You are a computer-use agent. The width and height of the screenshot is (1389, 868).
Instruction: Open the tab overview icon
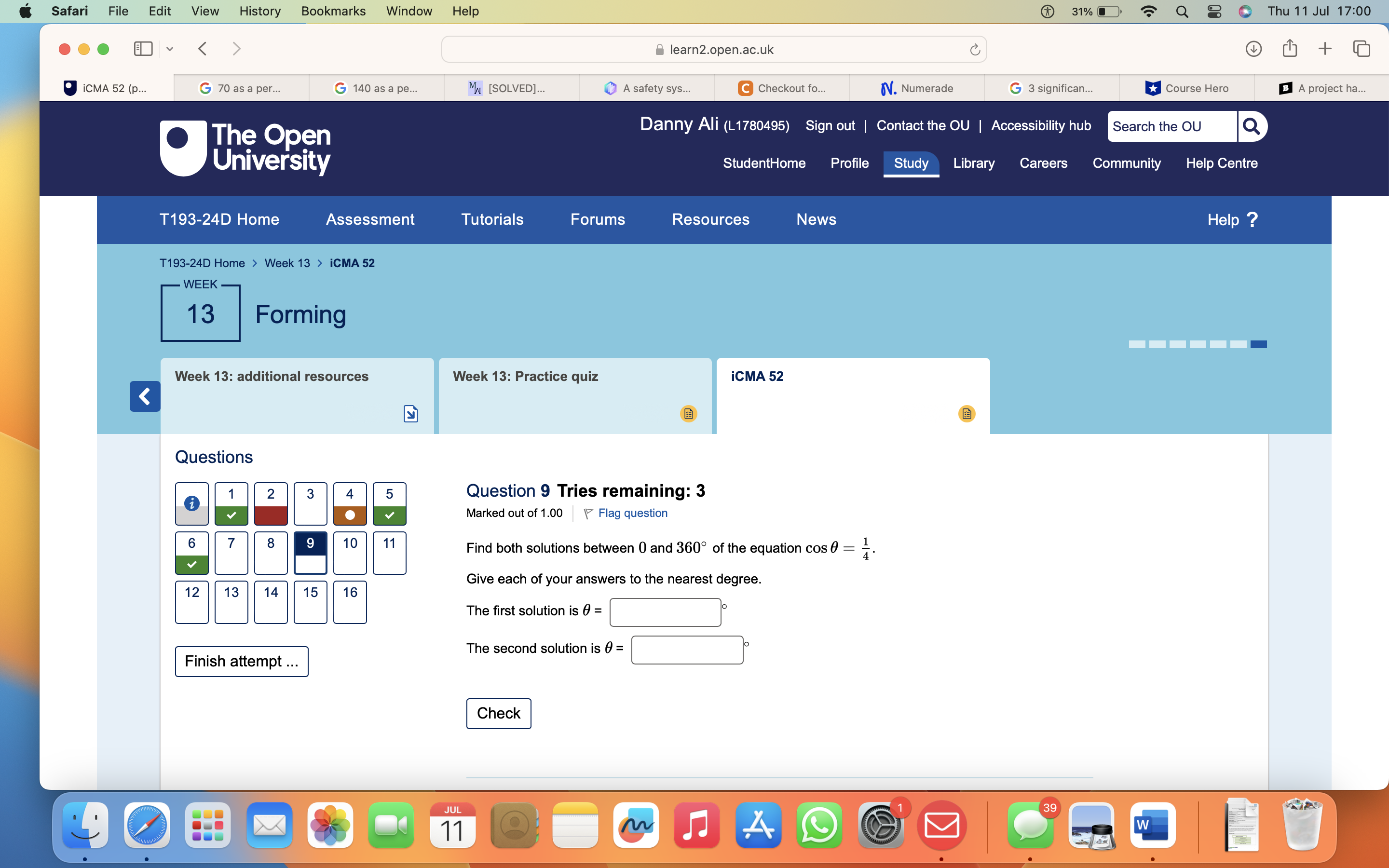click(1361, 49)
